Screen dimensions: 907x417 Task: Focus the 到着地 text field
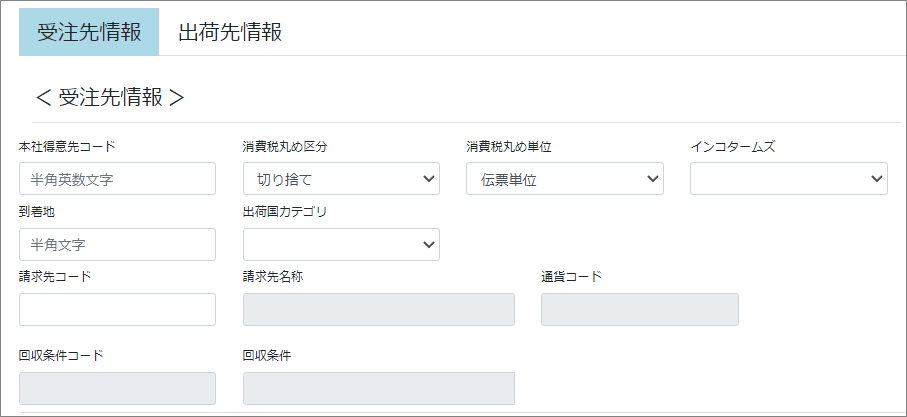tap(117, 244)
